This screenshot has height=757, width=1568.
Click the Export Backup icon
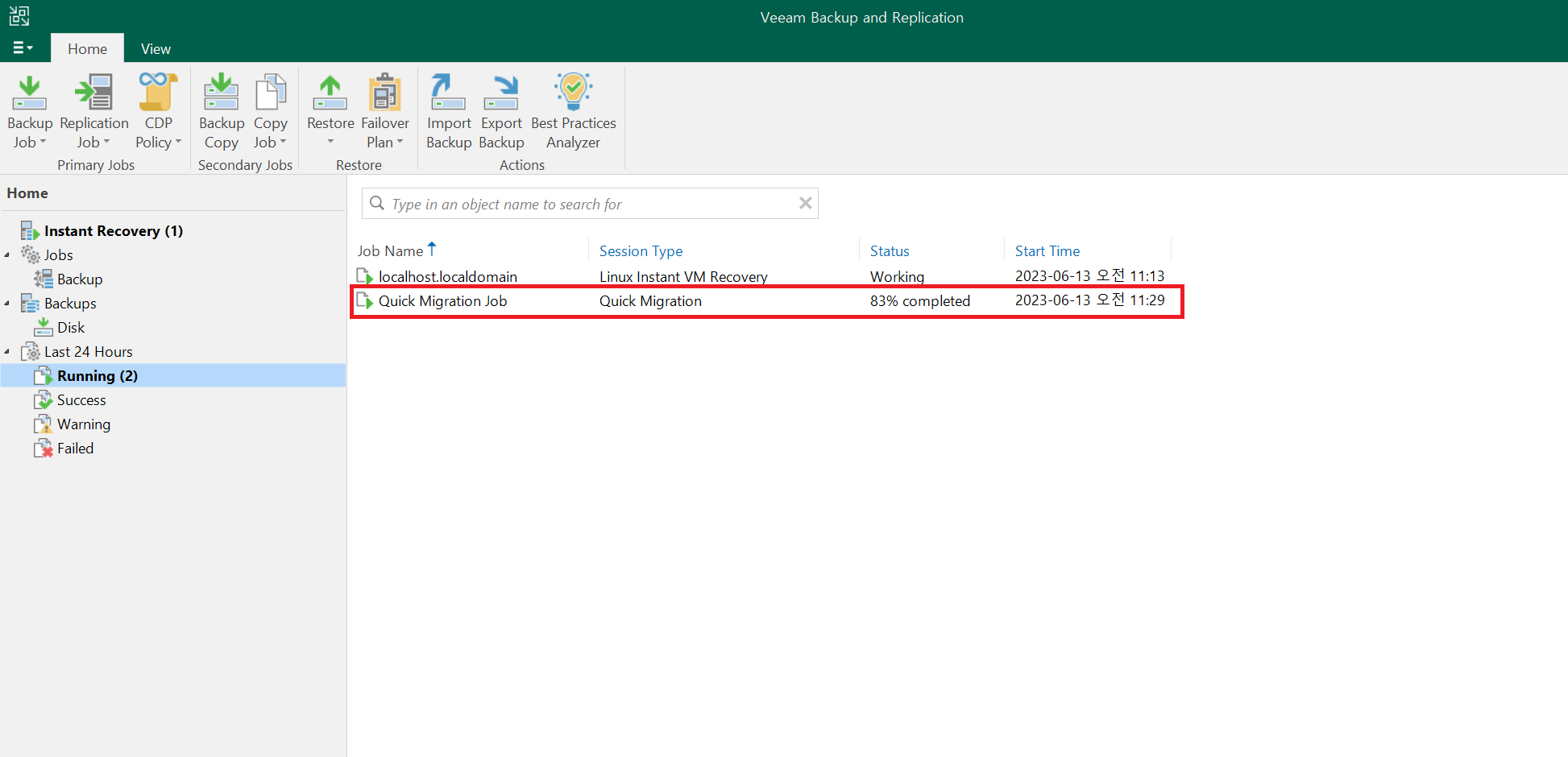(x=501, y=92)
